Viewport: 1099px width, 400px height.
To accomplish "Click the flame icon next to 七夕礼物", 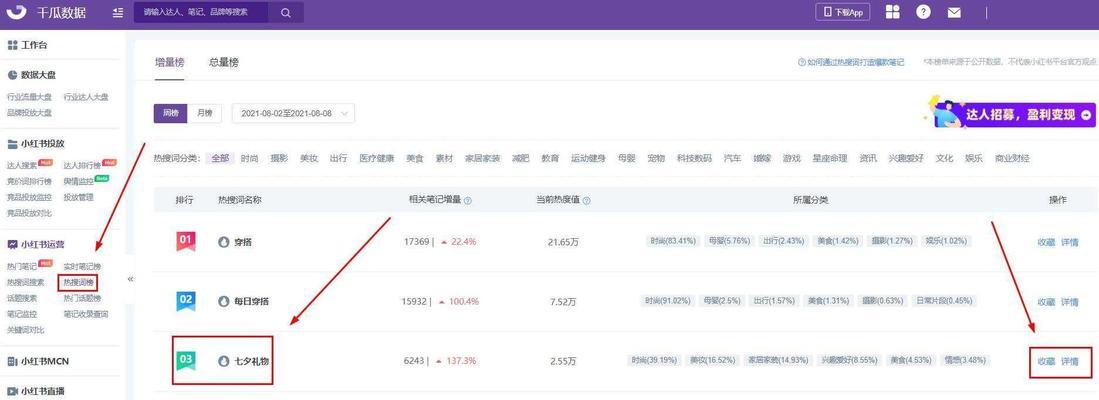I will 224,361.
